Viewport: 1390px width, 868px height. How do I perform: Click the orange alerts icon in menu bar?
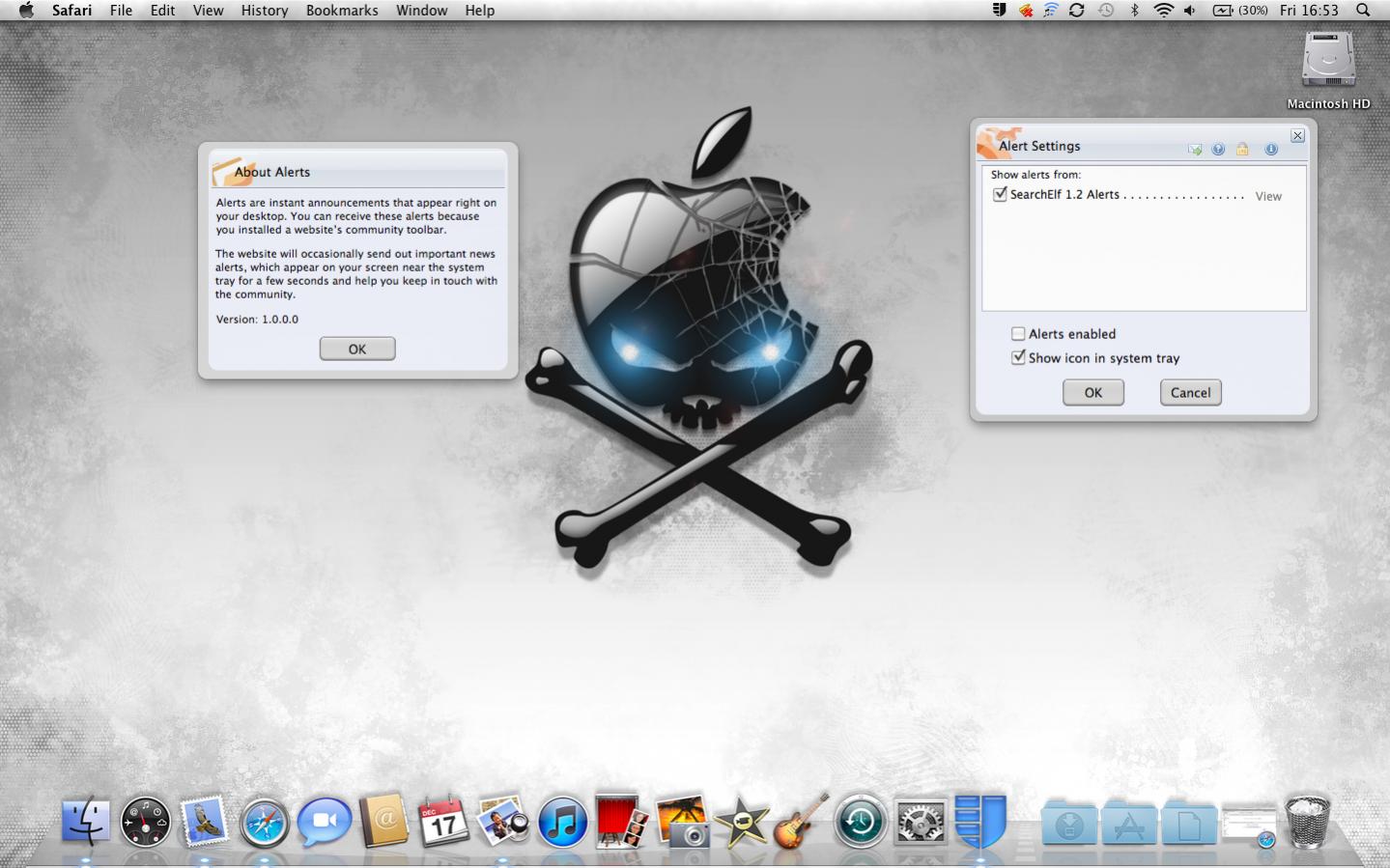point(1026,10)
